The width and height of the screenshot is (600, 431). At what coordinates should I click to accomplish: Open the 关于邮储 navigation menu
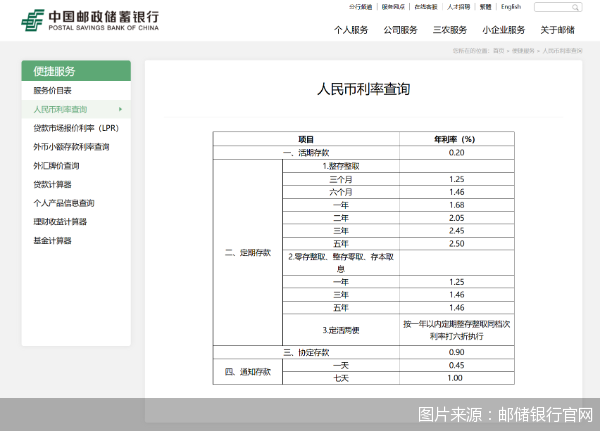click(x=558, y=30)
